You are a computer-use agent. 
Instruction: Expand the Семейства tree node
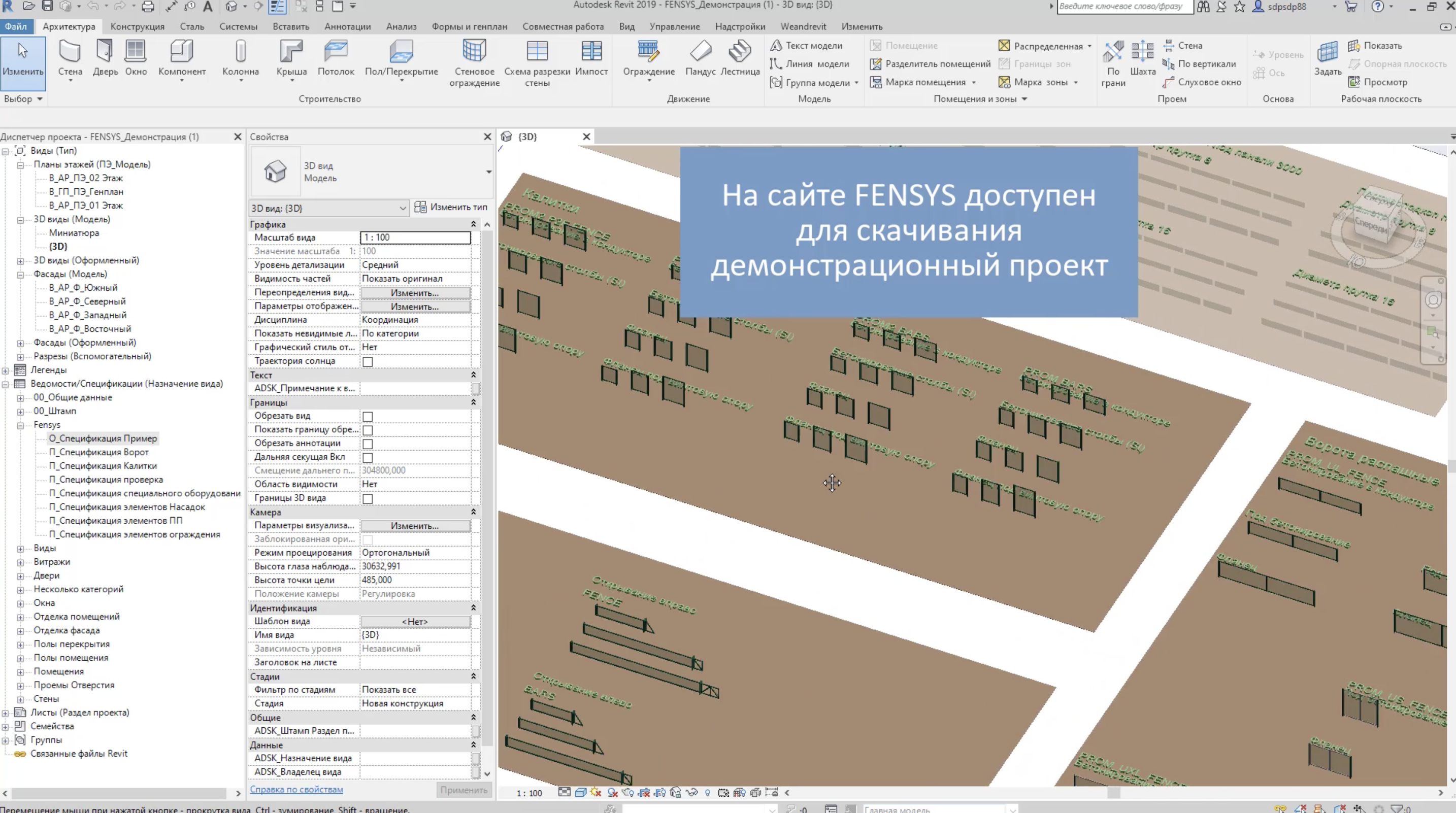(x=6, y=727)
